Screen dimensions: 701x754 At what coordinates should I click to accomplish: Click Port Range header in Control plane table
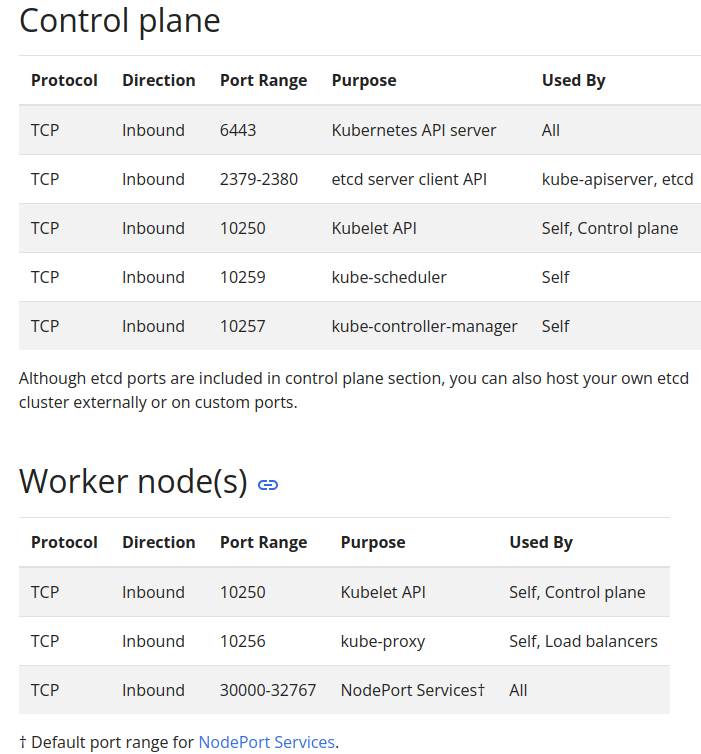click(x=263, y=80)
